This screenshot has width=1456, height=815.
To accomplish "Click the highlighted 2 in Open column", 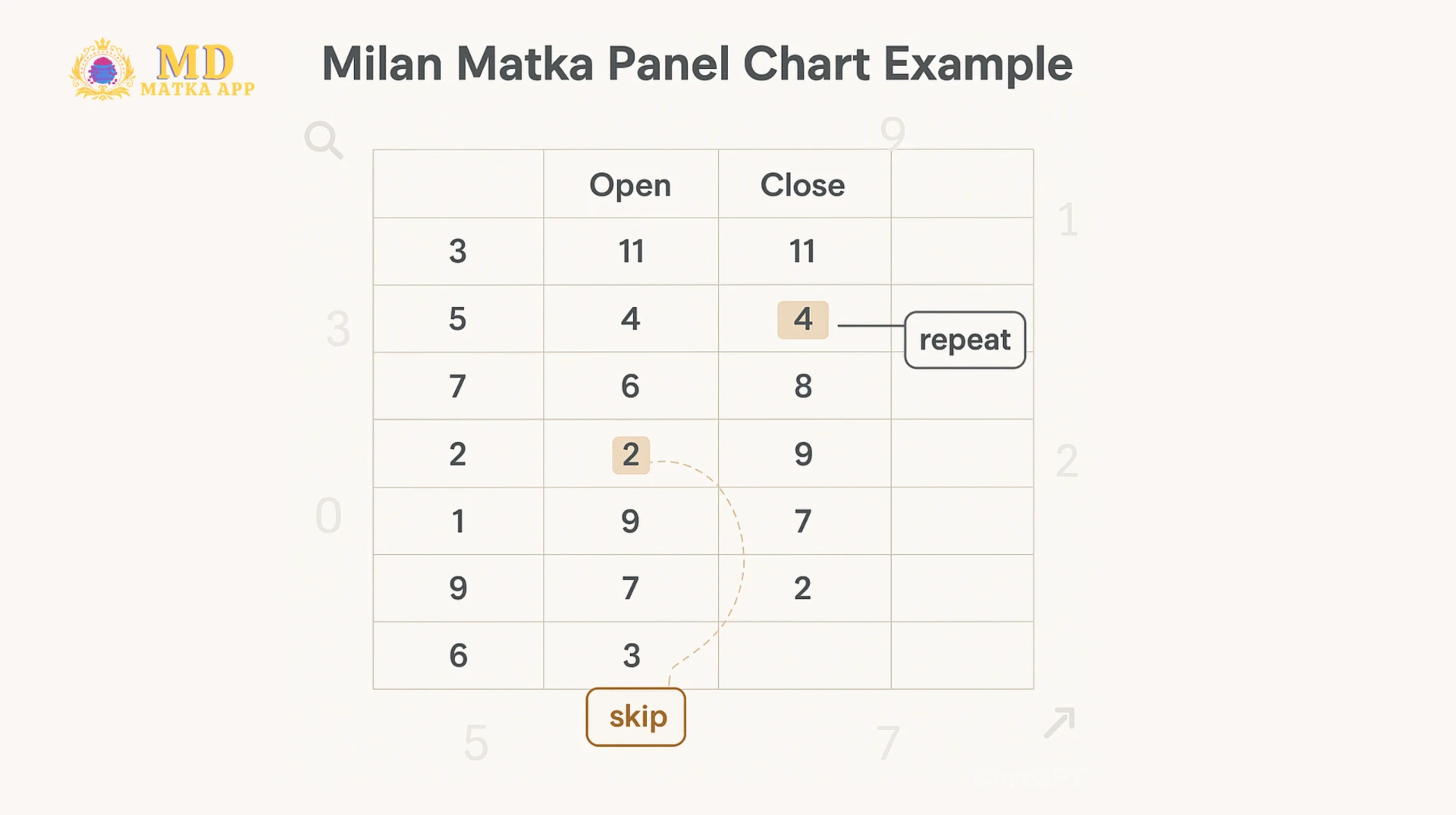I will click(x=631, y=455).
